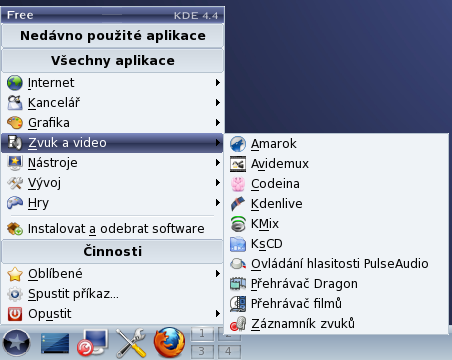Open Kdenlive using its clapperboard icon
452x360 pixels.
(238, 204)
